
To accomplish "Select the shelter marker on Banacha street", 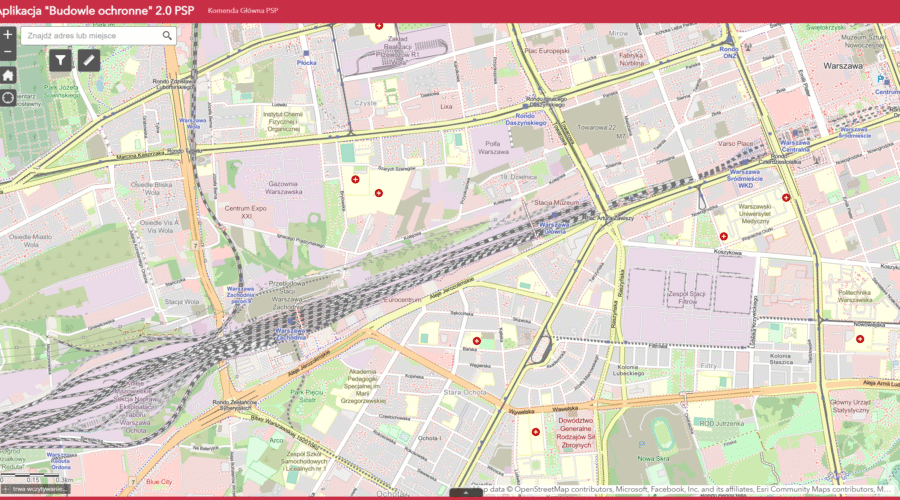I will 476,341.
